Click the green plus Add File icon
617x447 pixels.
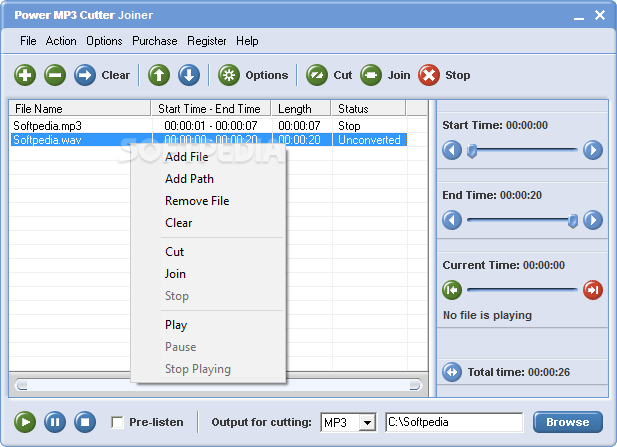(25, 75)
